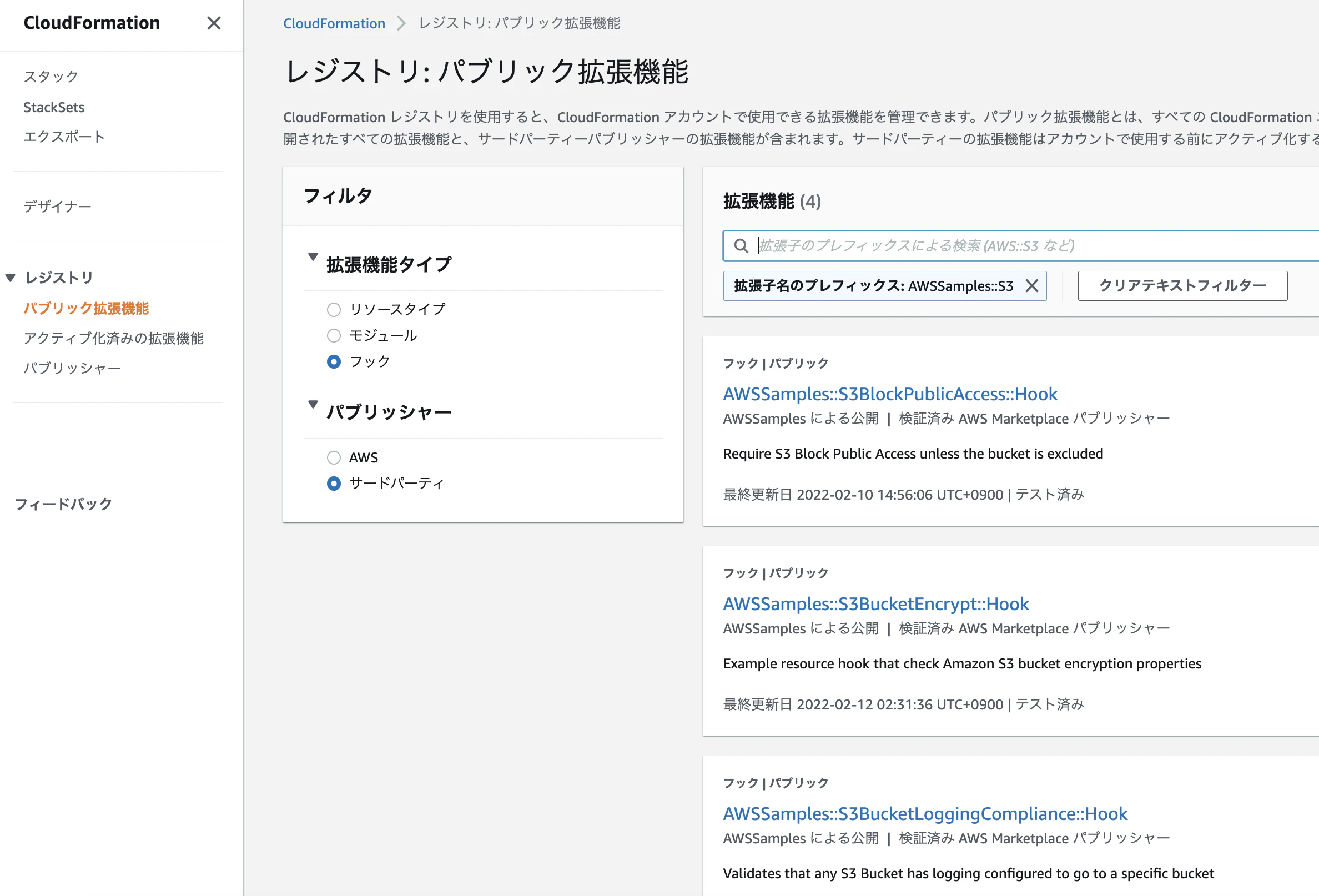The height and width of the screenshot is (896, 1319).
Task: Collapse the レジストリ section in sidebar
Action: (9, 278)
